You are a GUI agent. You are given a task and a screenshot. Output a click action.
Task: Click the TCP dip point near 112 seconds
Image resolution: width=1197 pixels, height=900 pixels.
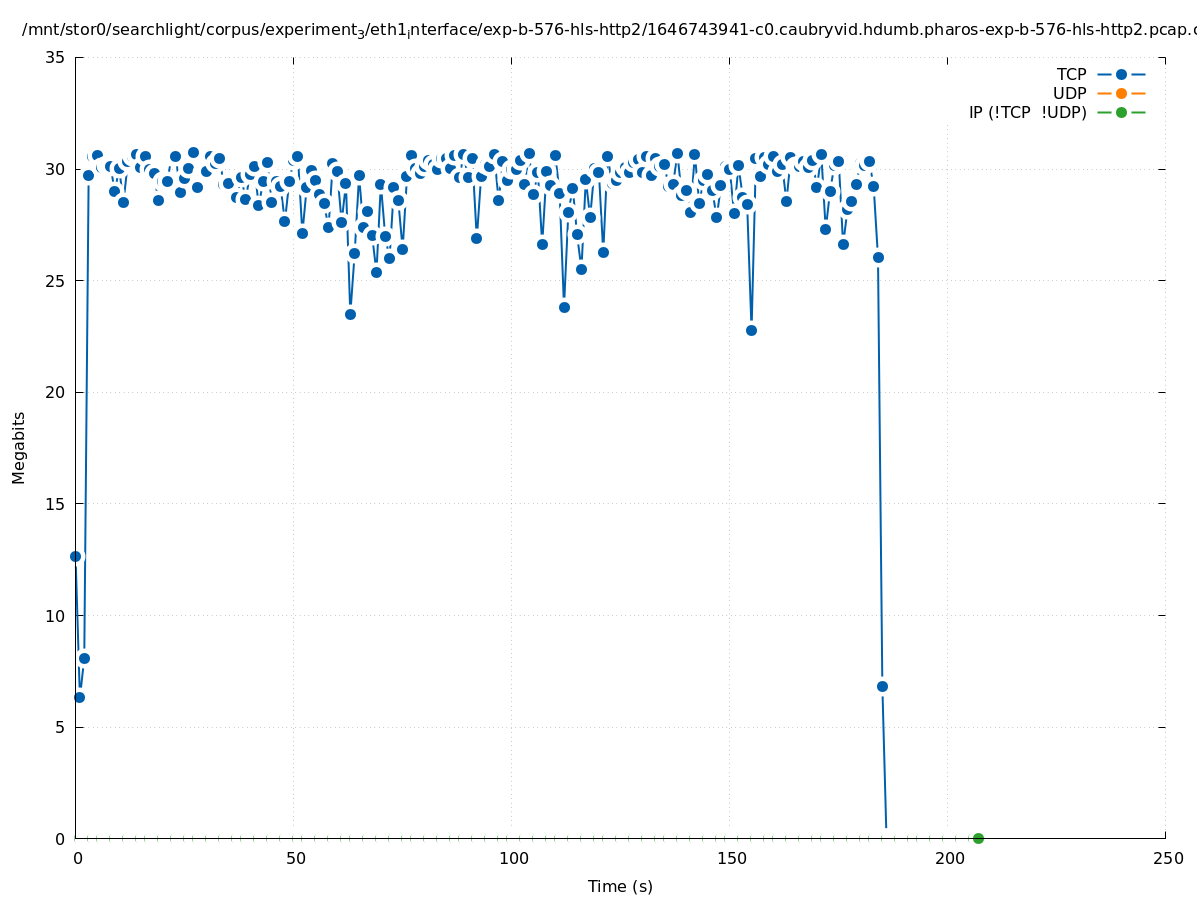[564, 307]
